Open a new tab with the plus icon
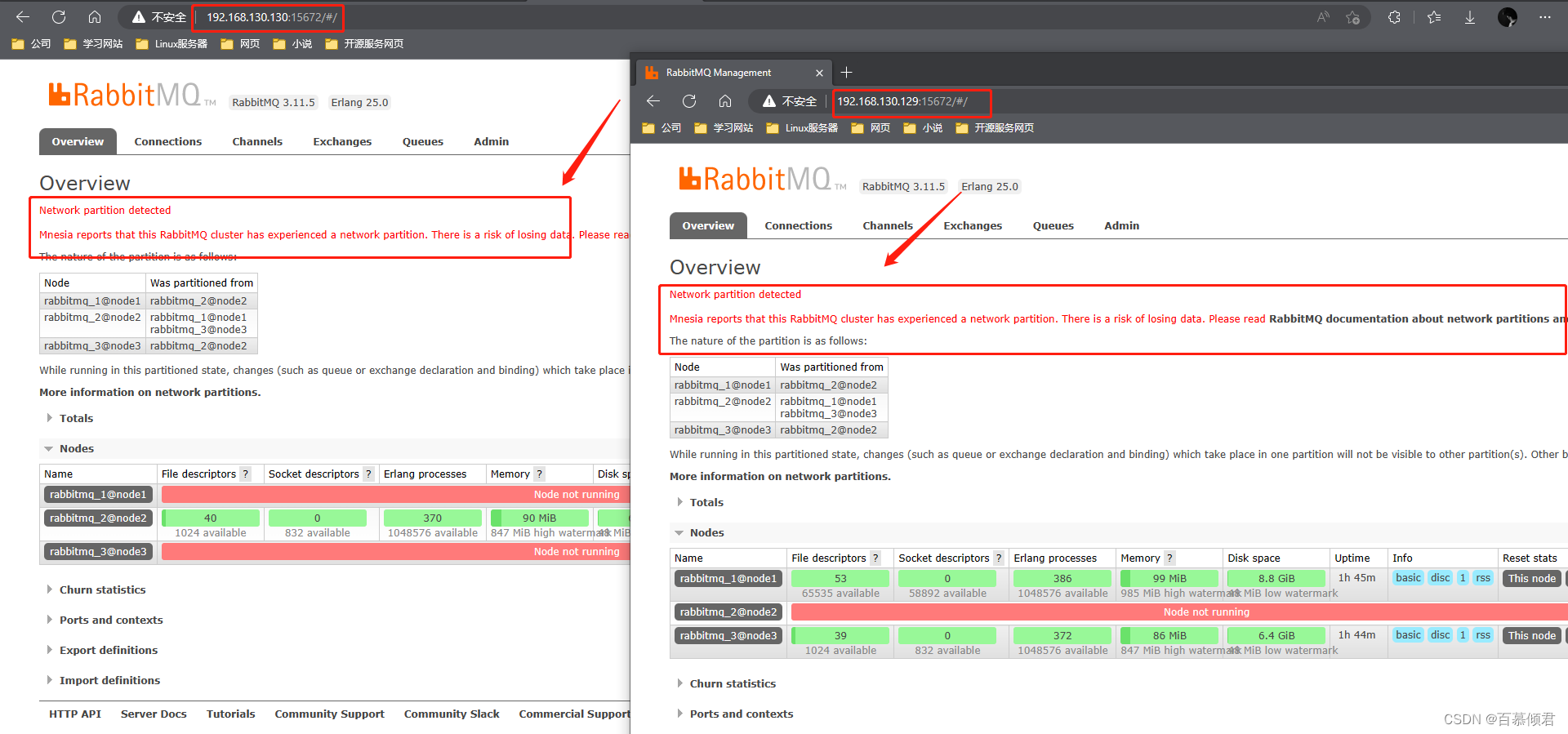 coord(847,73)
